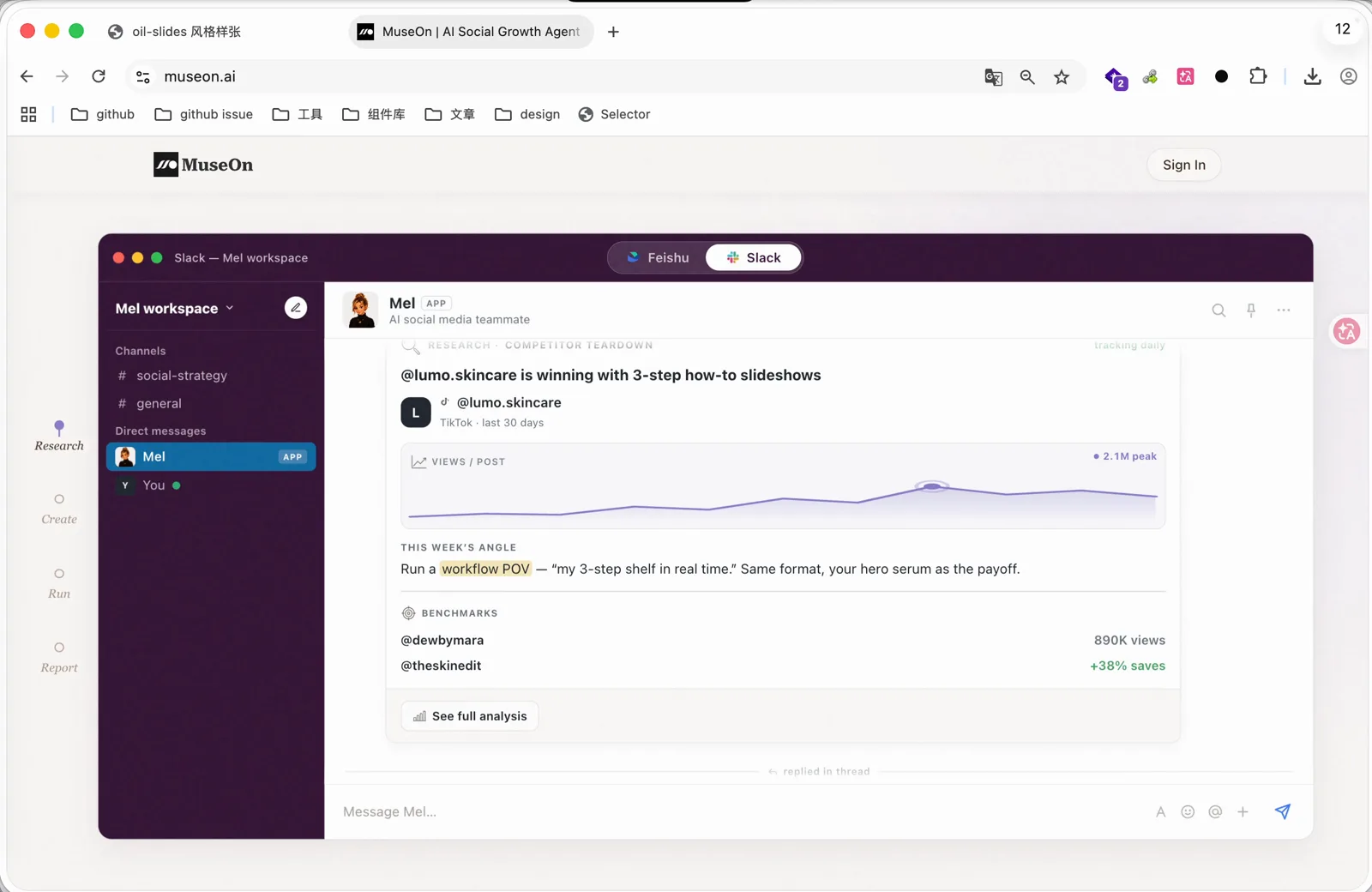This screenshot has height=892, width=1372.
Task: Click the browser forward arrow
Action: [62, 76]
